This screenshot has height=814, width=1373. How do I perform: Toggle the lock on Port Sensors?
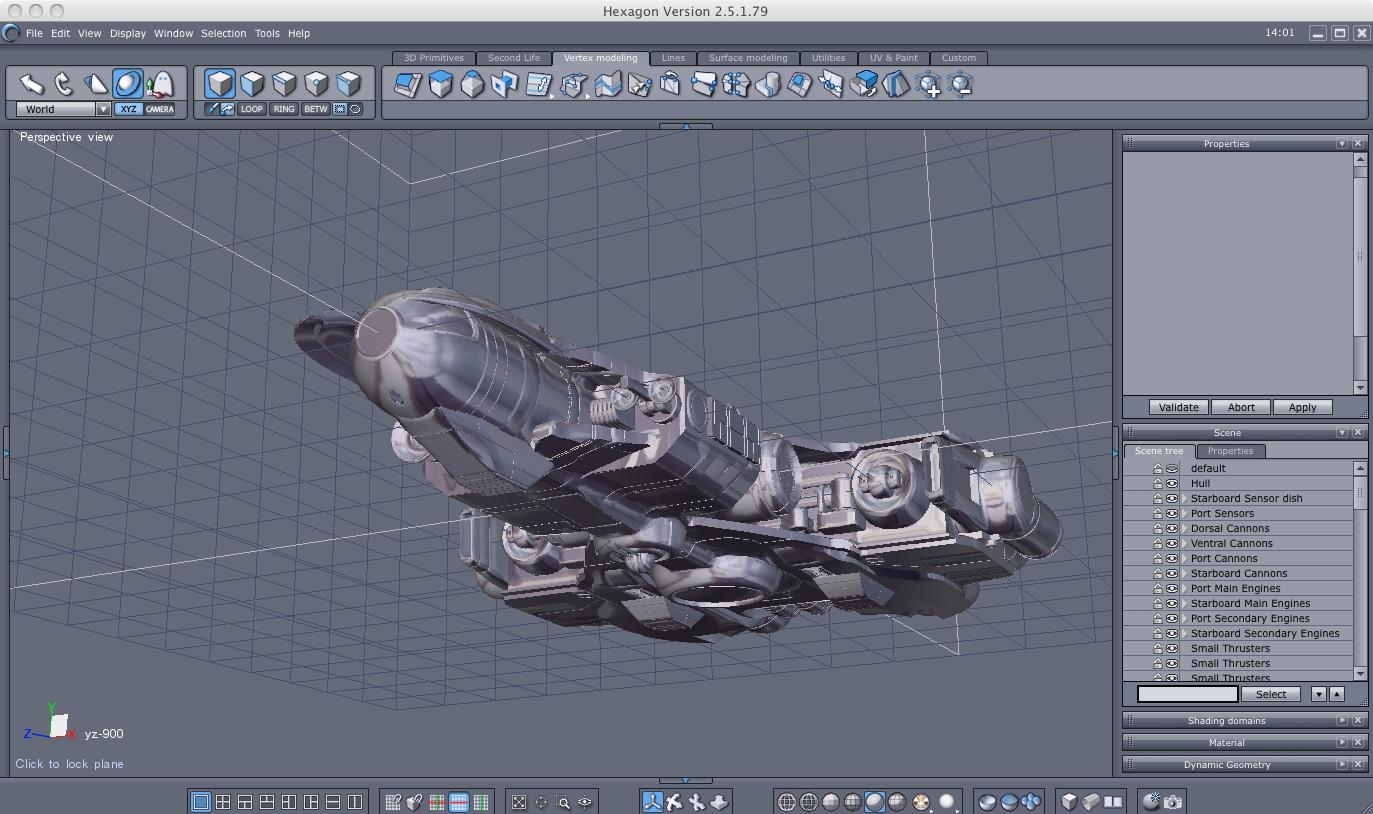1158,513
